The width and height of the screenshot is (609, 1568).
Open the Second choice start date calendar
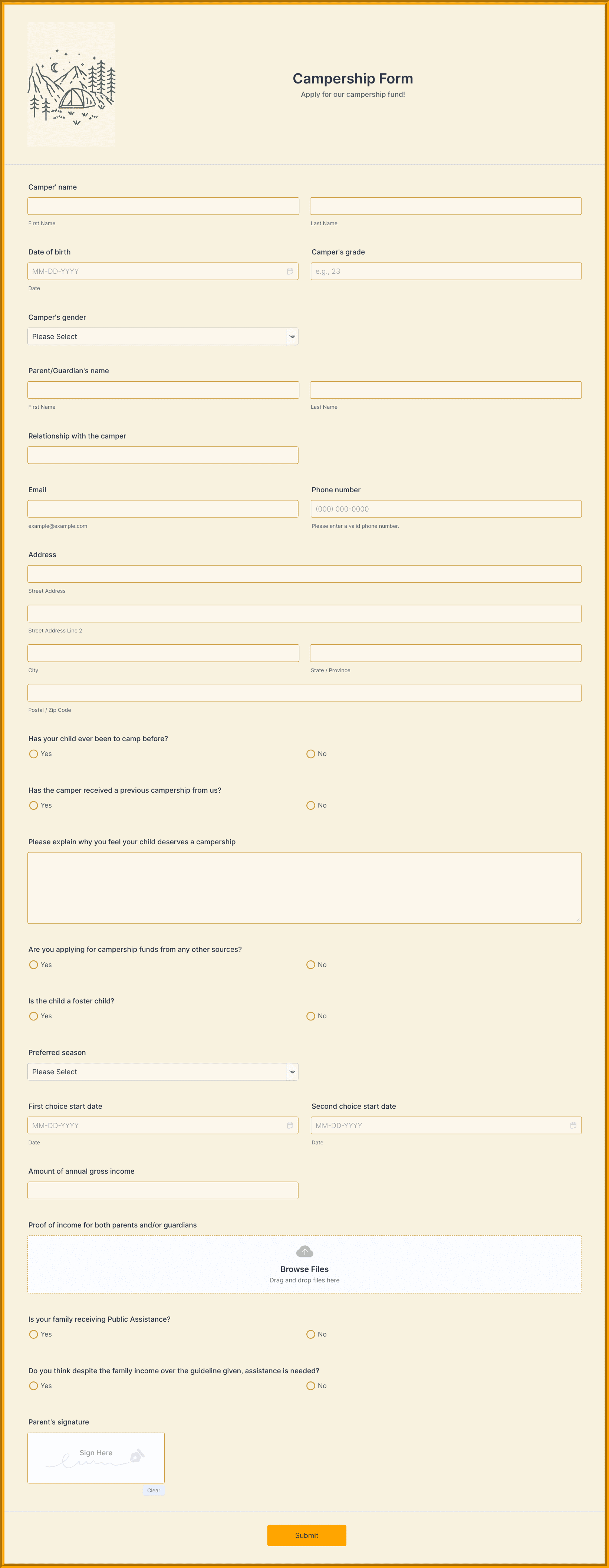click(573, 1125)
